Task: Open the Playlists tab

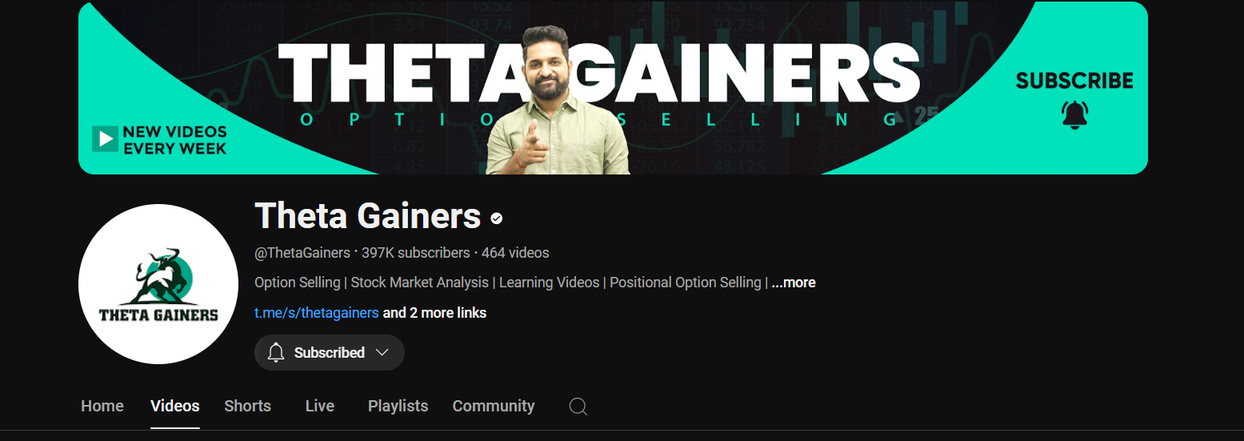Action: click(x=398, y=406)
